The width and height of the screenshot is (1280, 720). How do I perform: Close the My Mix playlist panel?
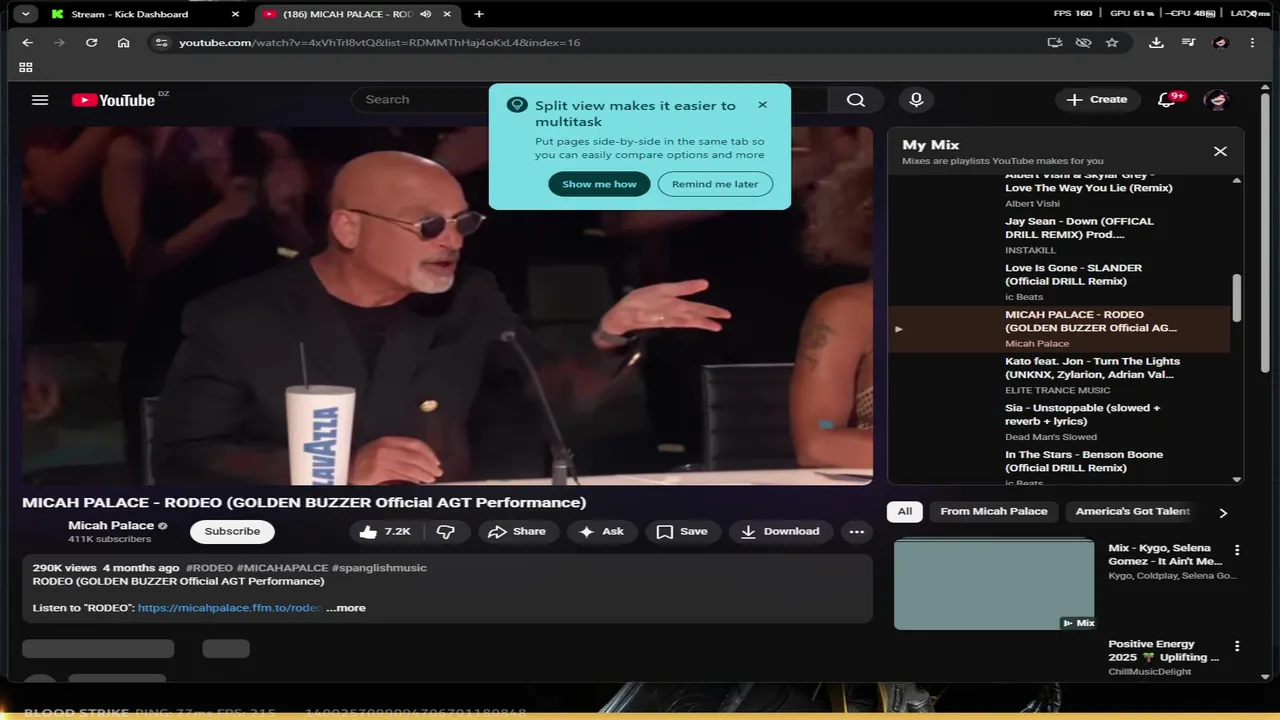[1220, 151]
